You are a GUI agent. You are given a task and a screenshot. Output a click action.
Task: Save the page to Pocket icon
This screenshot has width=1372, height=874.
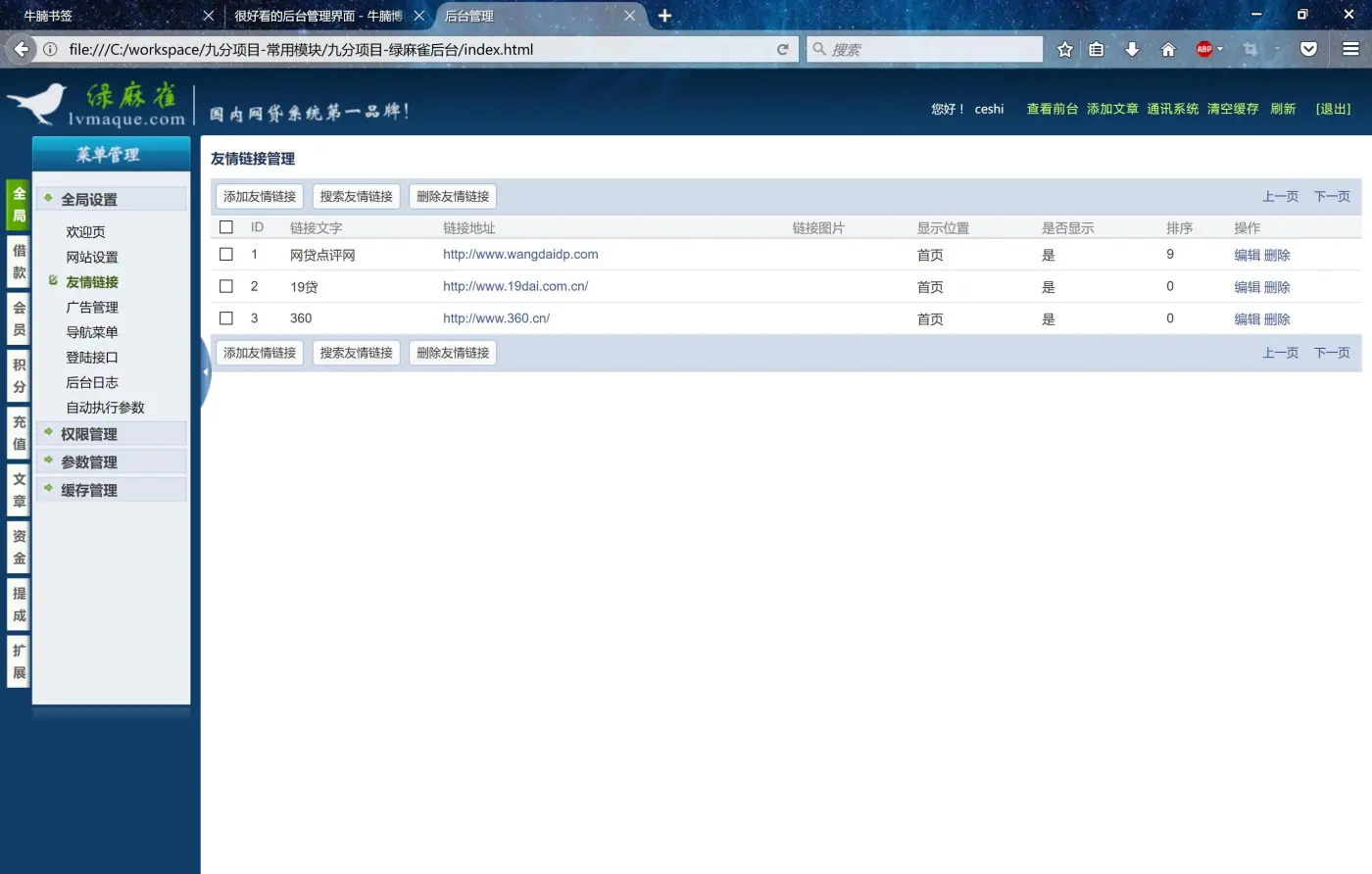tap(1308, 49)
